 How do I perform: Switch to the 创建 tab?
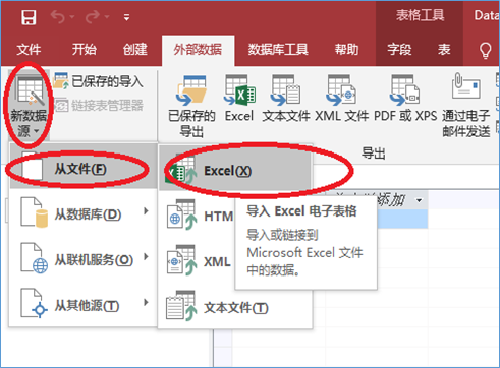tap(135, 50)
